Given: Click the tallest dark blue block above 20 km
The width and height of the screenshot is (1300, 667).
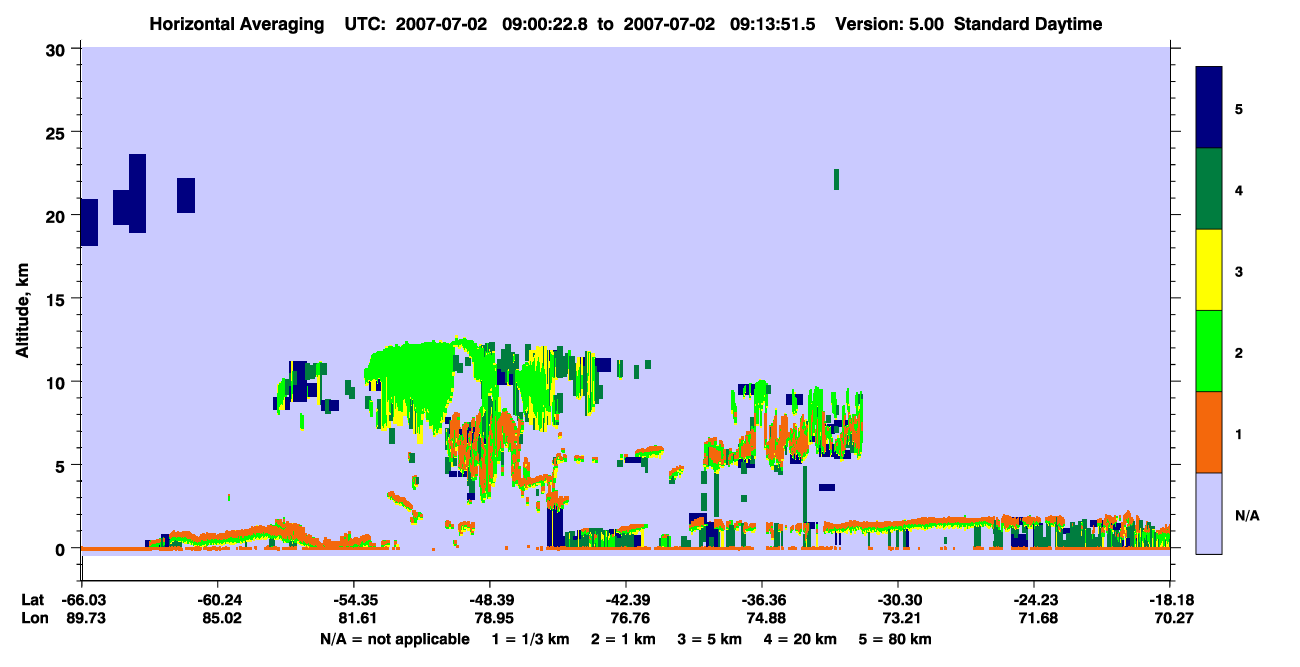Looking at the screenshot, I should [x=138, y=194].
